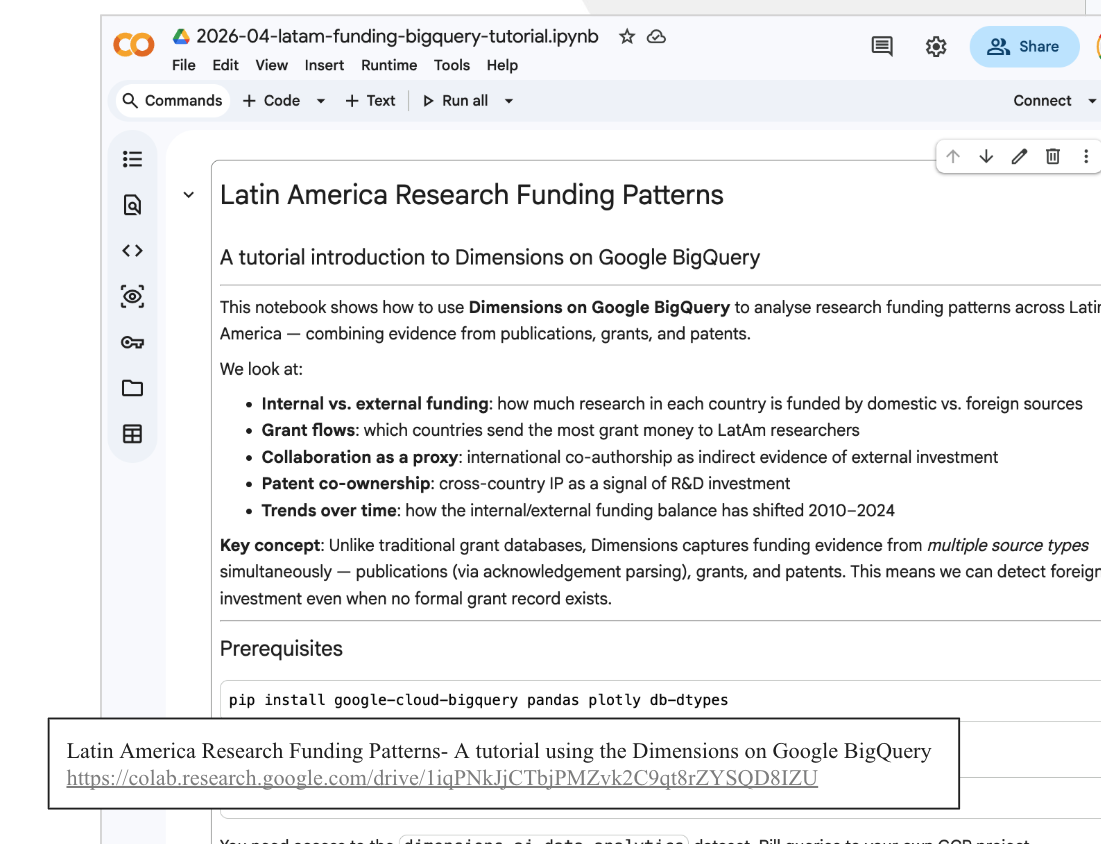The image size is (1101, 844).
Task: Expand the Run all dropdown arrow
Action: pyautogui.click(x=509, y=101)
